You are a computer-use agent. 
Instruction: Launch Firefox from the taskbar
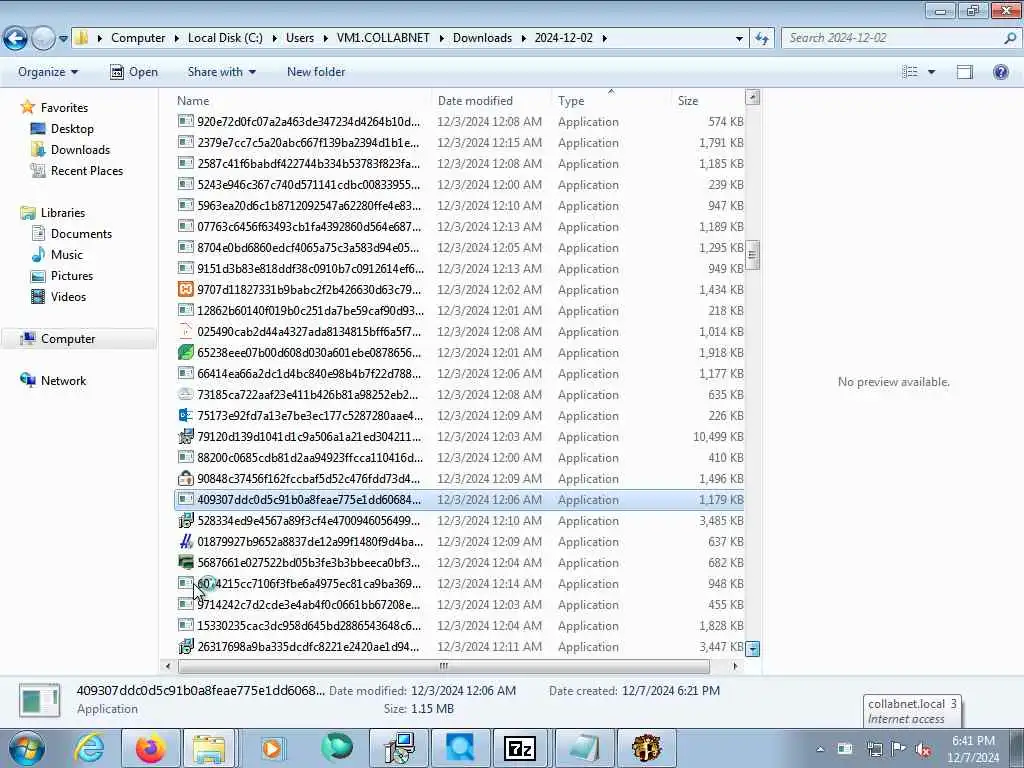(x=151, y=748)
